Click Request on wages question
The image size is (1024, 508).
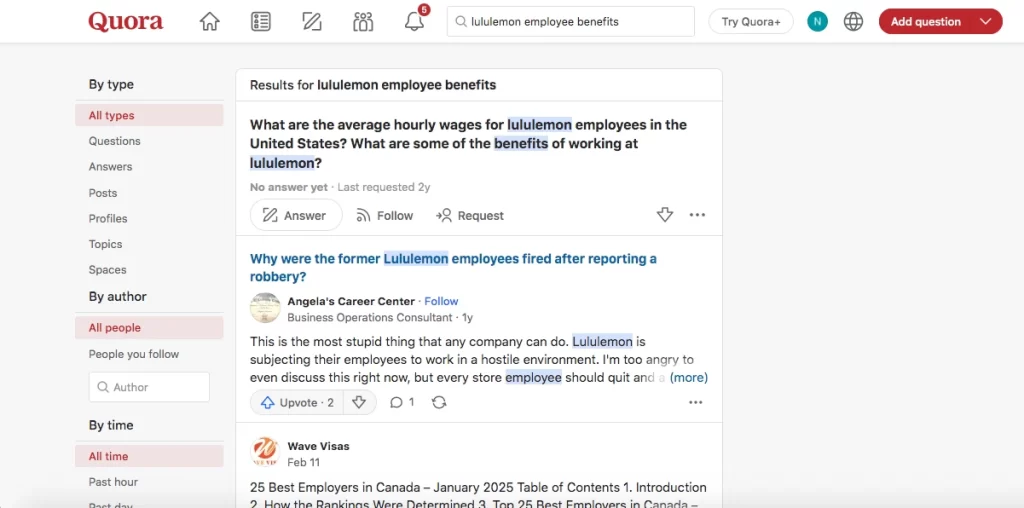470,215
